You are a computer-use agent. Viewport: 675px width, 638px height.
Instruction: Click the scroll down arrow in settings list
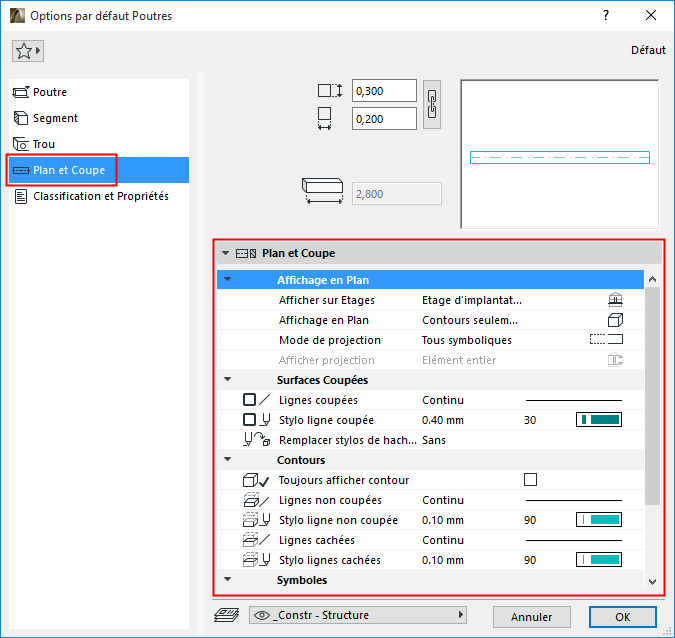pos(652,582)
